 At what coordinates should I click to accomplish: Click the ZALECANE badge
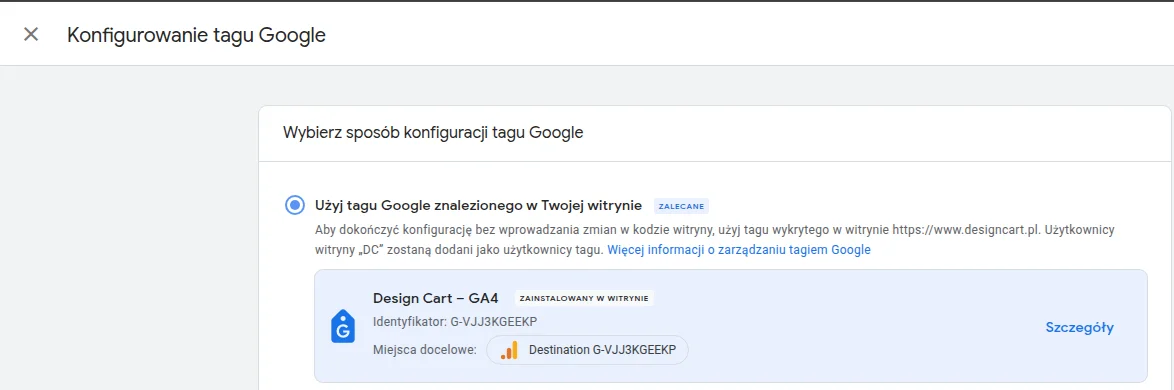click(x=681, y=206)
